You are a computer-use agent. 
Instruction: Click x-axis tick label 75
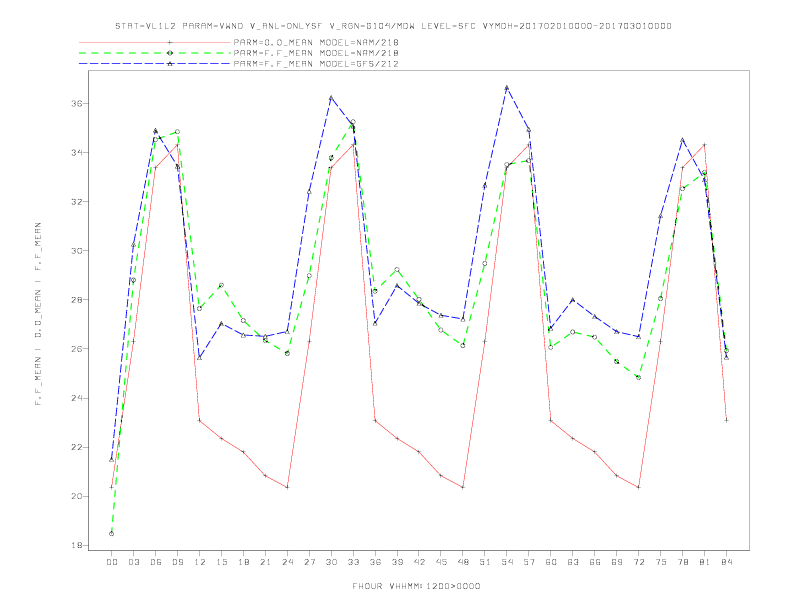click(661, 562)
